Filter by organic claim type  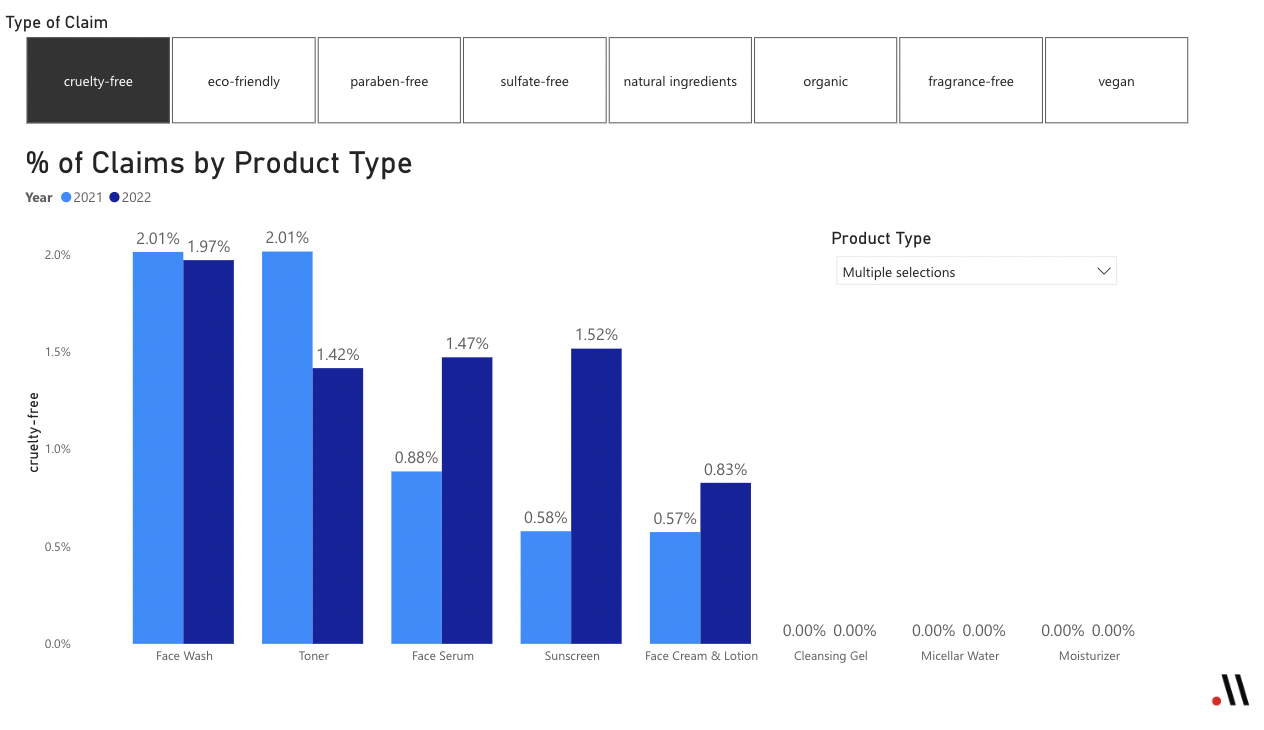coord(825,81)
